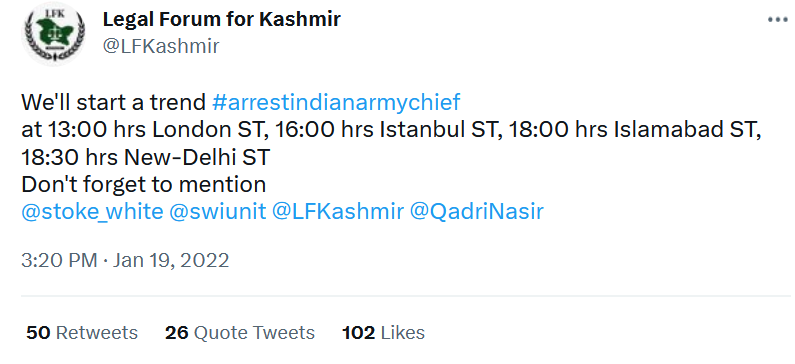Click the number 26 beside Quote Tweets

[x=177, y=333]
